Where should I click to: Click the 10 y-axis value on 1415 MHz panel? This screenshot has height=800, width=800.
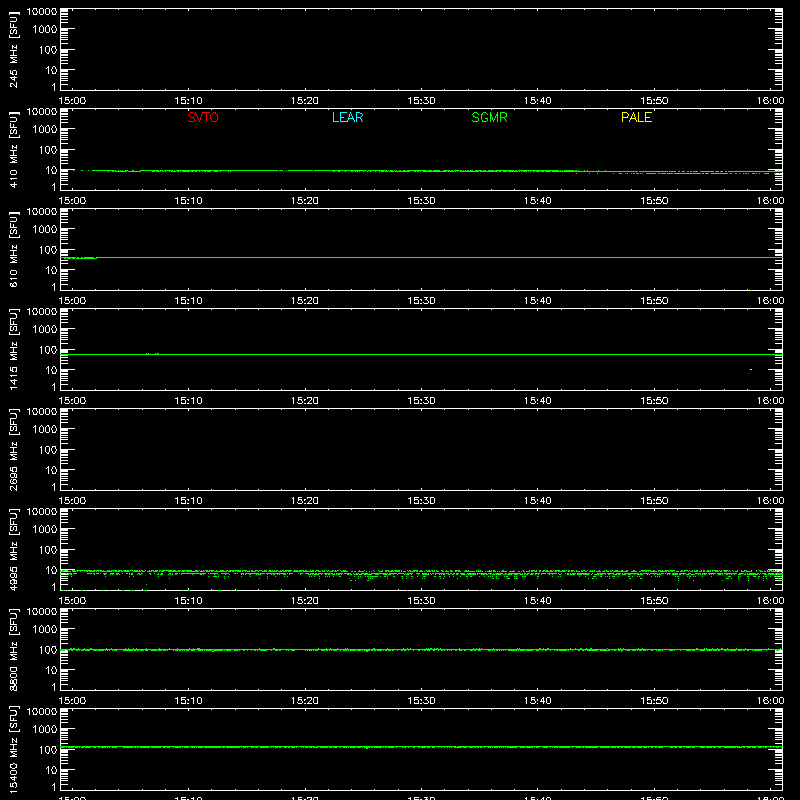pos(51,370)
